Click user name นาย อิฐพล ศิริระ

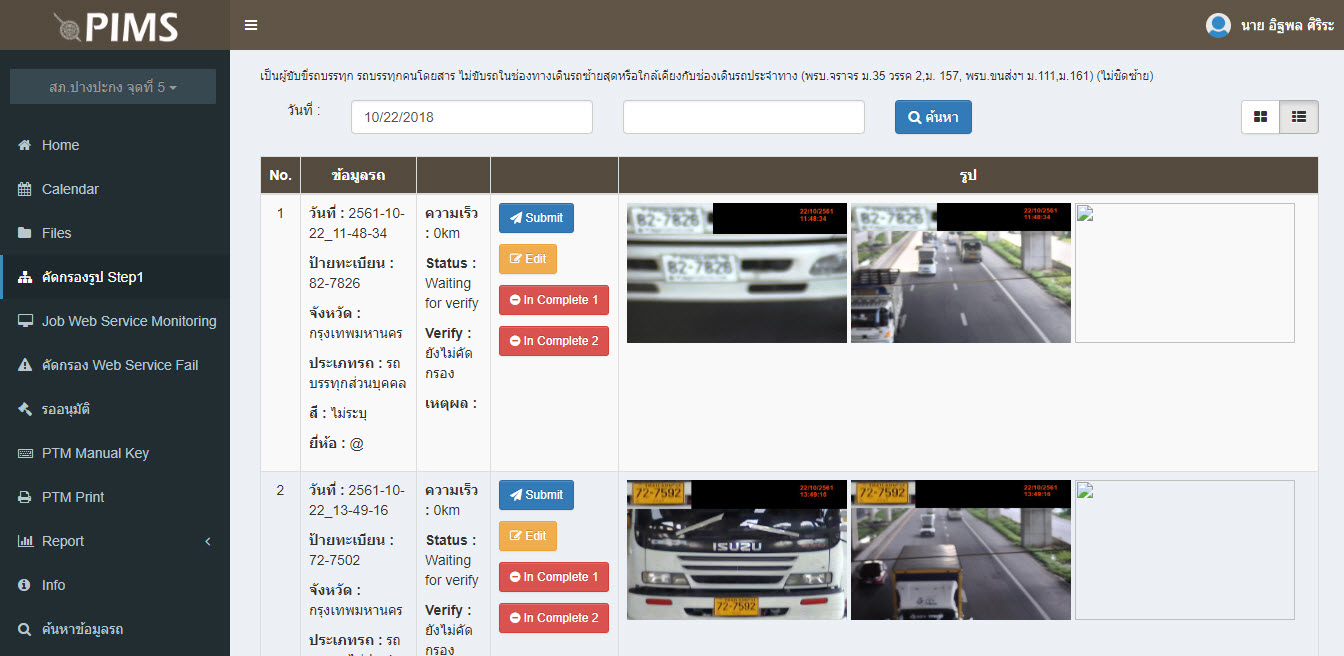pyautogui.click(x=1287, y=25)
